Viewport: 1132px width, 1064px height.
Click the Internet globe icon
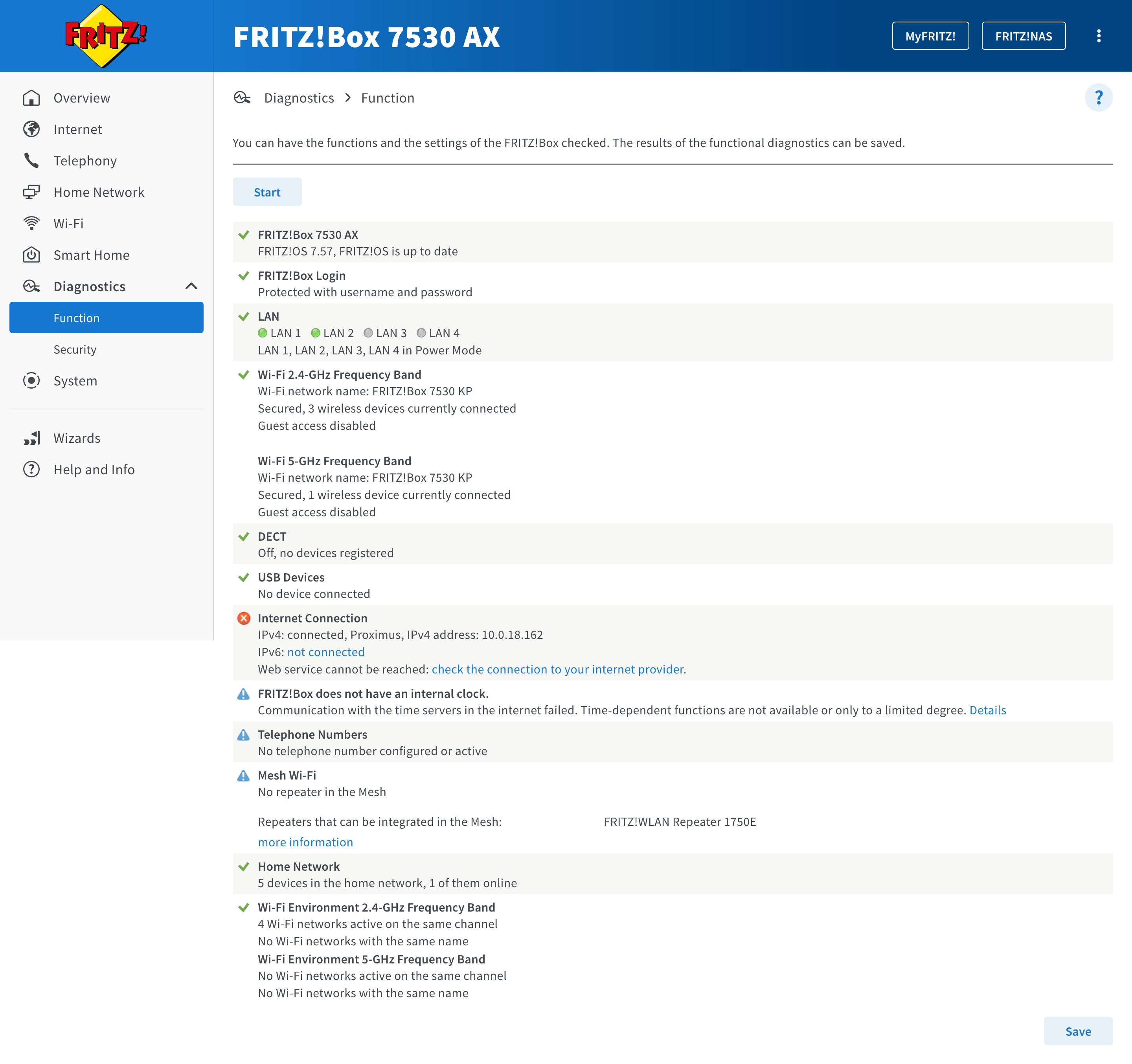pyautogui.click(x=31, y=129)
